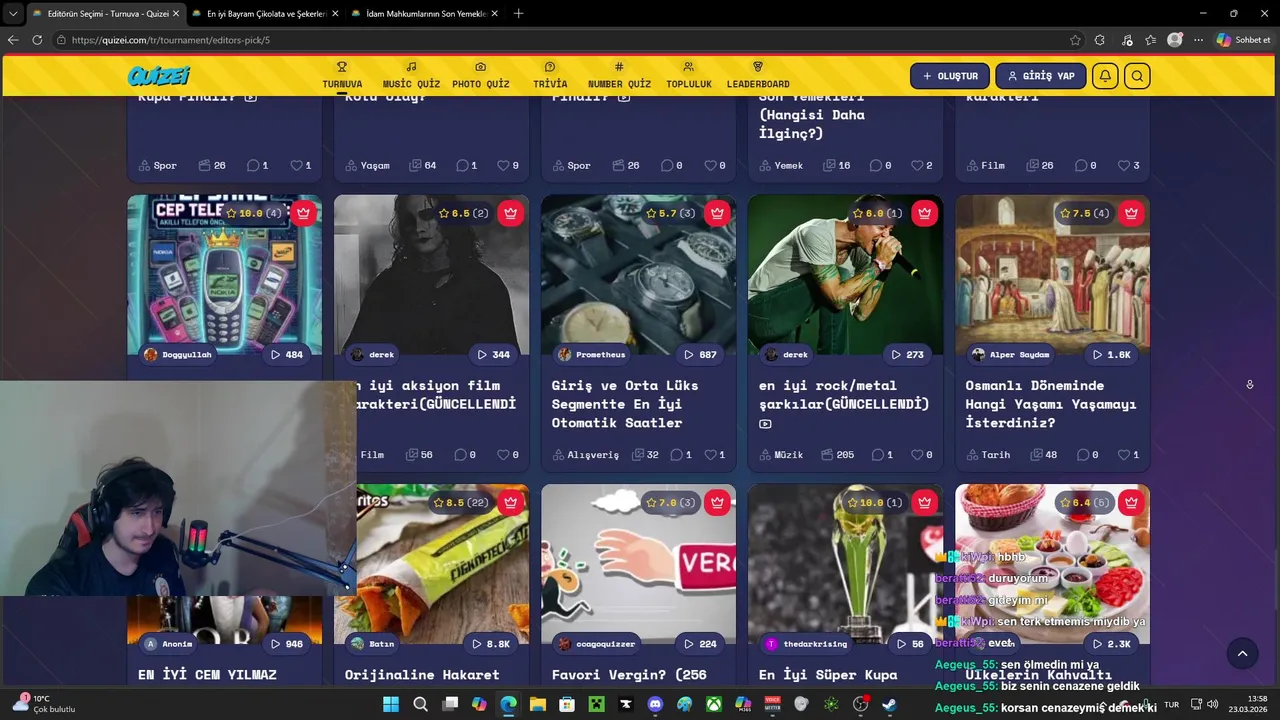1280x720 pixels.
Task: Open the EN İYİ CEM YILMAZ tournament
Action: tap(207, 675)
